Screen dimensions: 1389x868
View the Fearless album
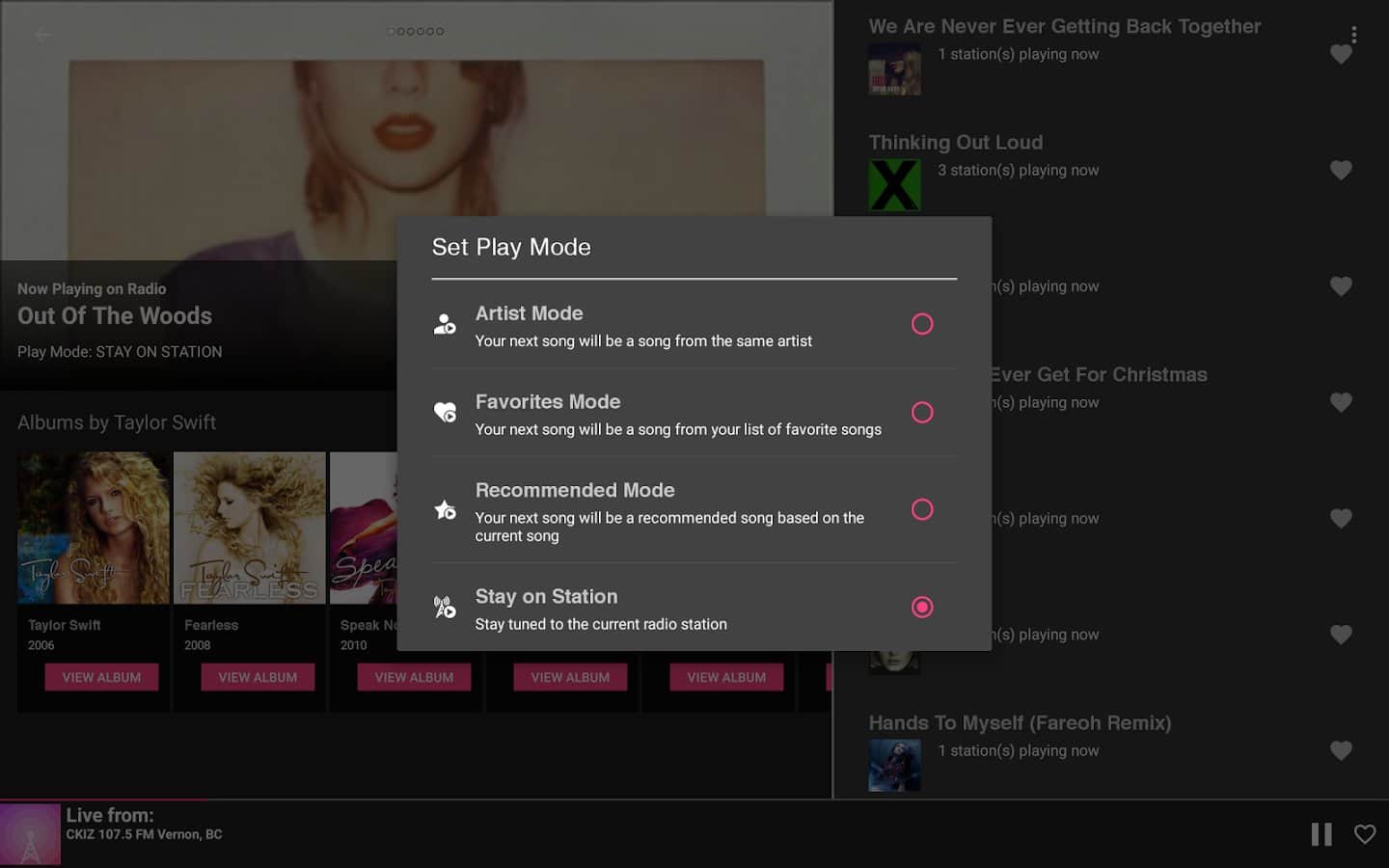pos(258,677)
